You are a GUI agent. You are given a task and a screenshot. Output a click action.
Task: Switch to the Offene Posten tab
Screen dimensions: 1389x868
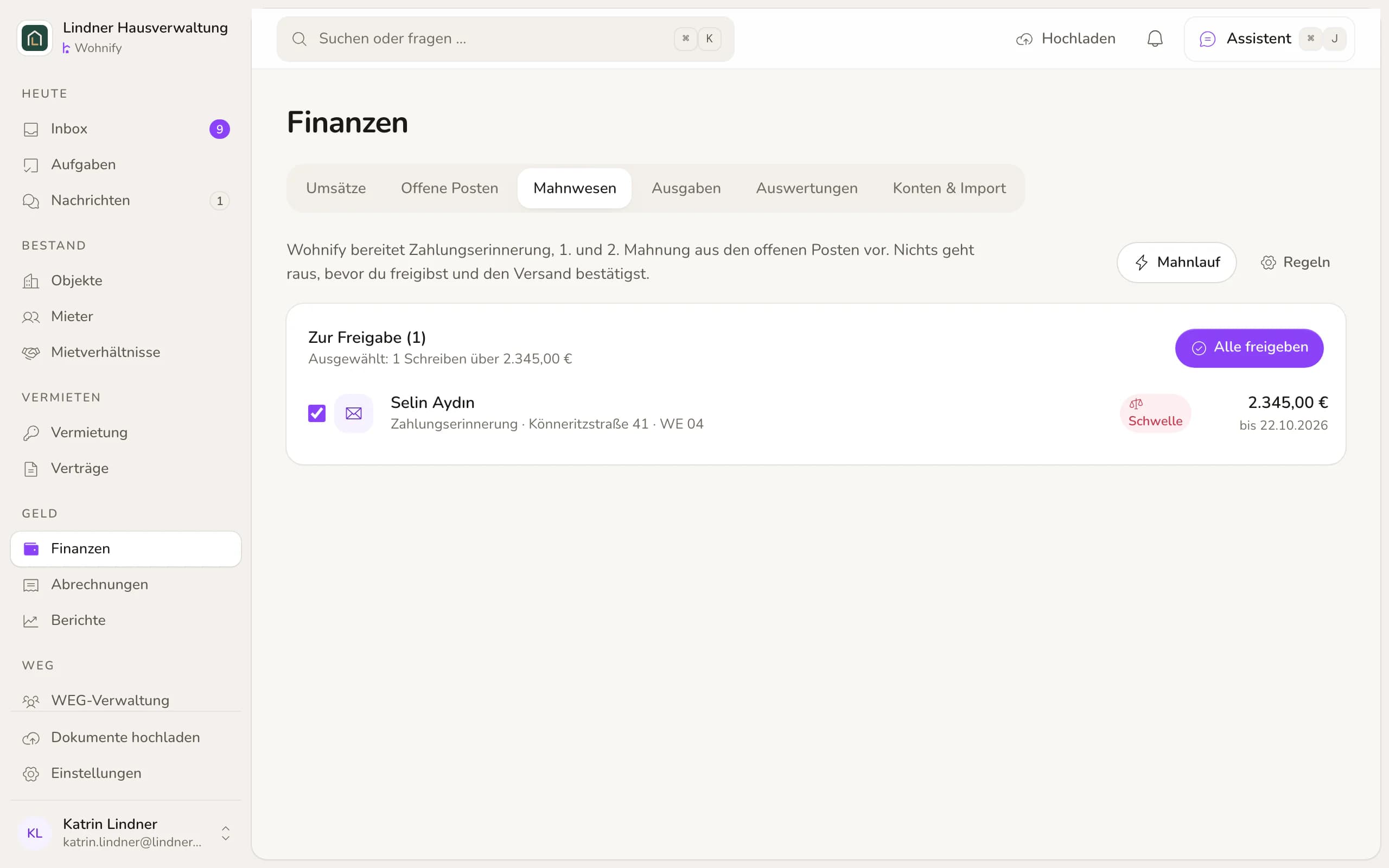pyautogui.click(x=449, y=188)
